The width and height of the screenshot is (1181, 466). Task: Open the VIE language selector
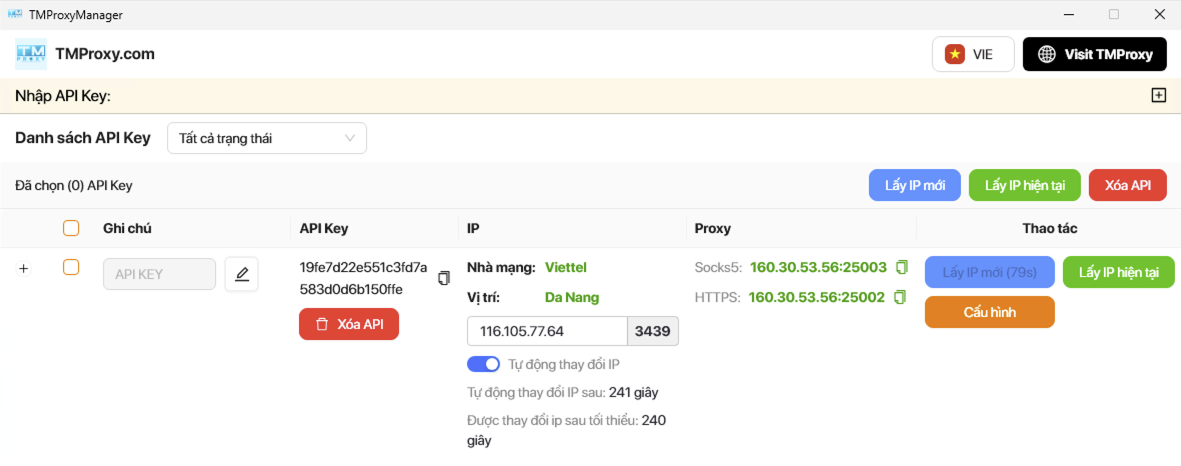coord(973,54)
